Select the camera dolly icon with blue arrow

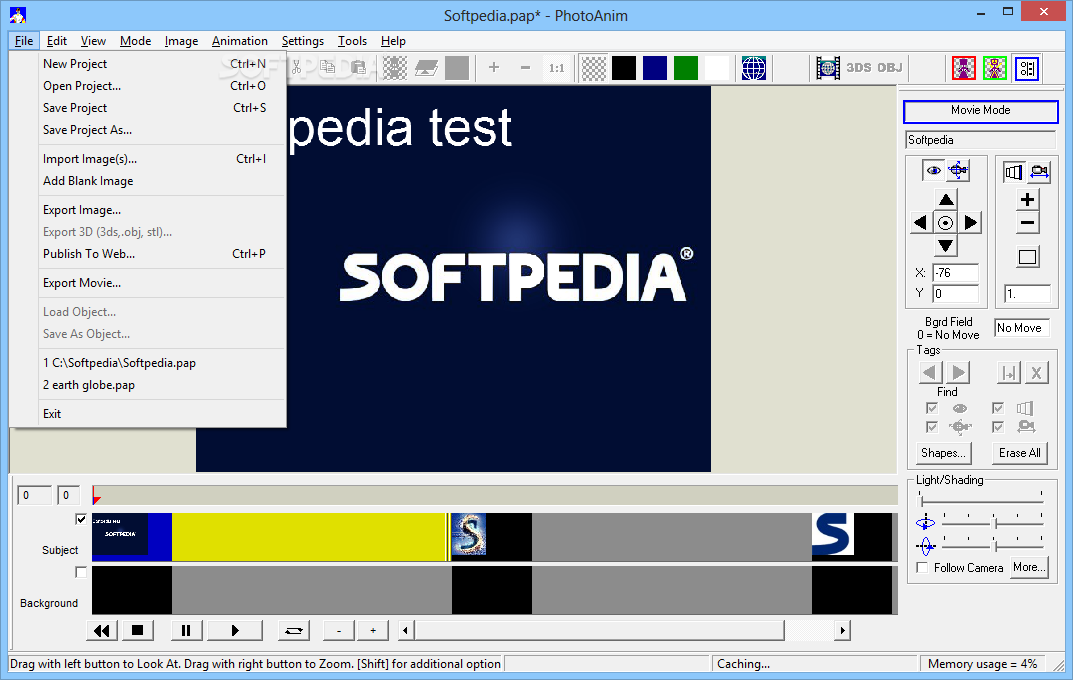(x=1039, y=172)
